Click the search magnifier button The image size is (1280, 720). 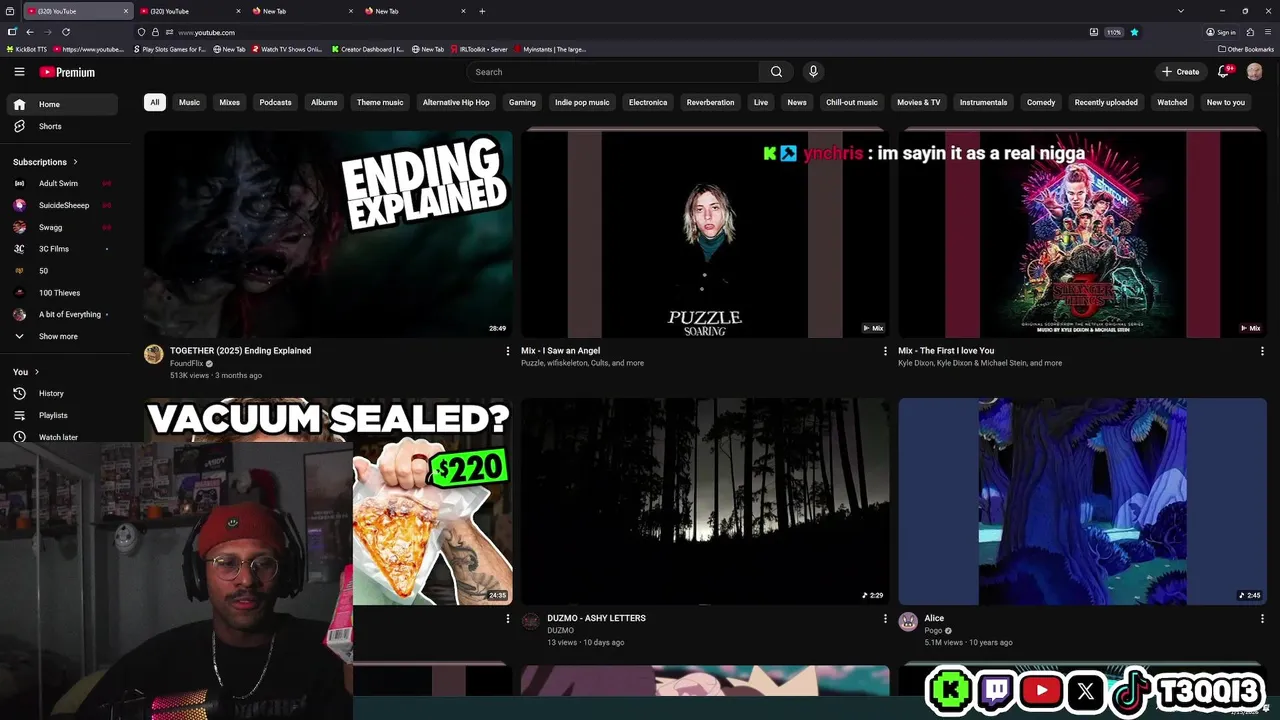coord(776,72)
